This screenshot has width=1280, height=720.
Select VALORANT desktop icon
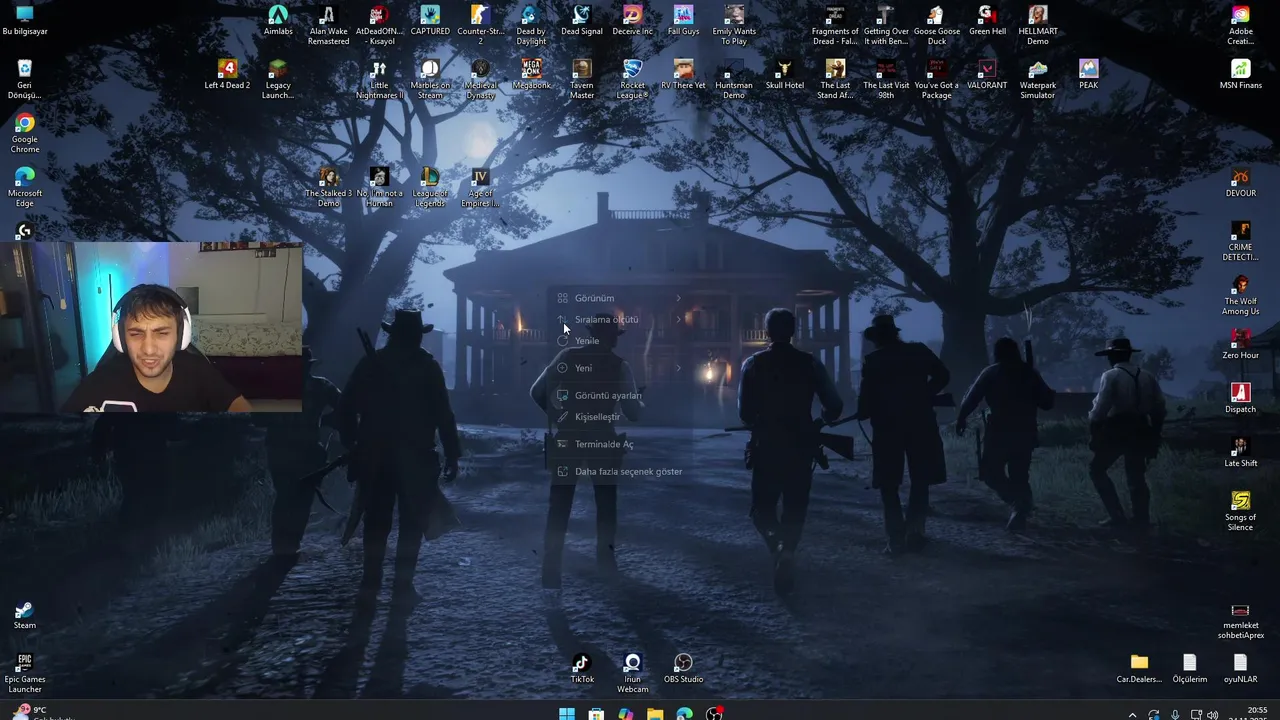(987, 74)
